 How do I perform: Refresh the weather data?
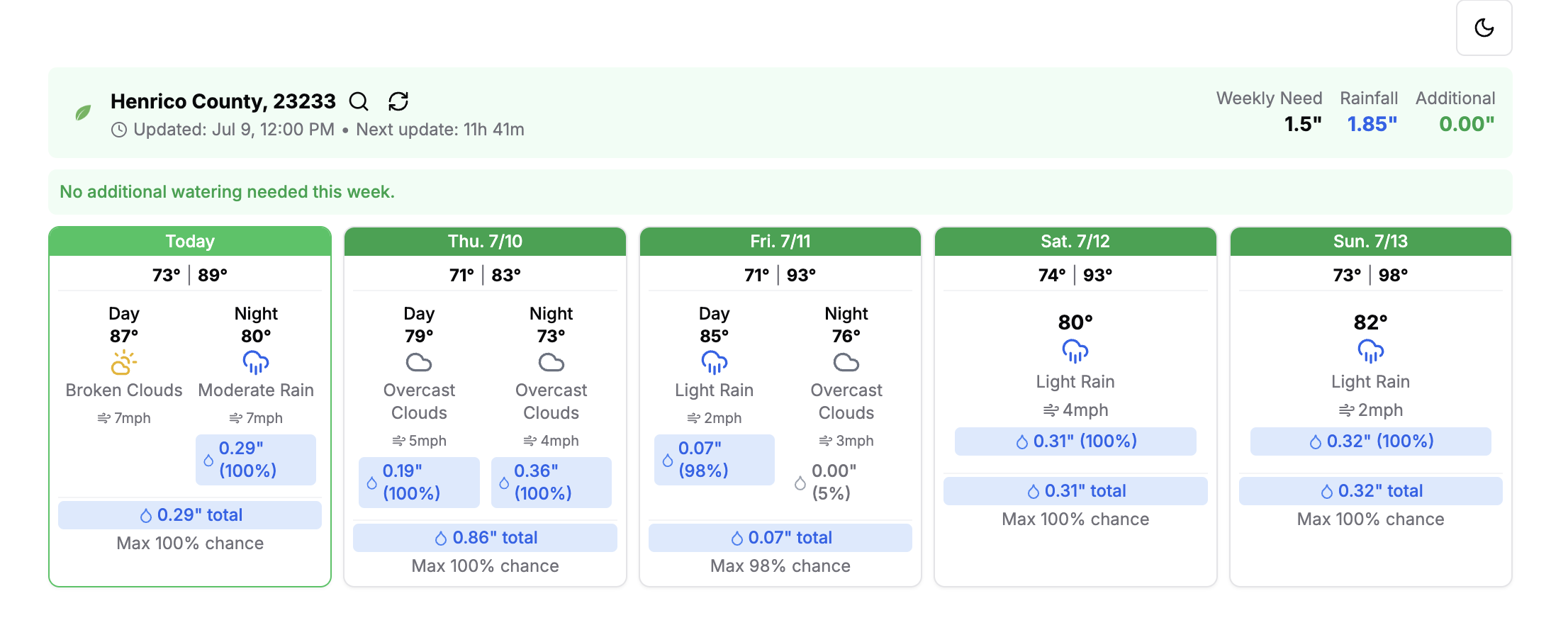point(398,101)
